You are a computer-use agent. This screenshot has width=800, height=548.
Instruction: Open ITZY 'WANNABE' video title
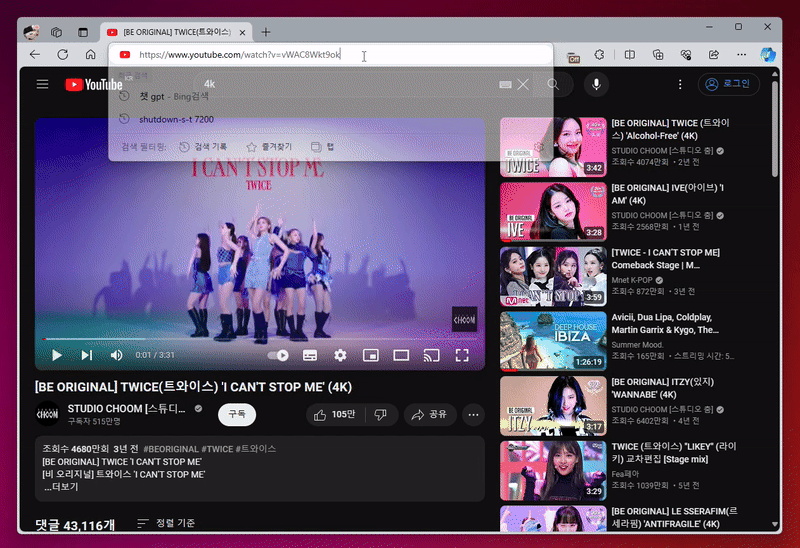pos(663,388)
